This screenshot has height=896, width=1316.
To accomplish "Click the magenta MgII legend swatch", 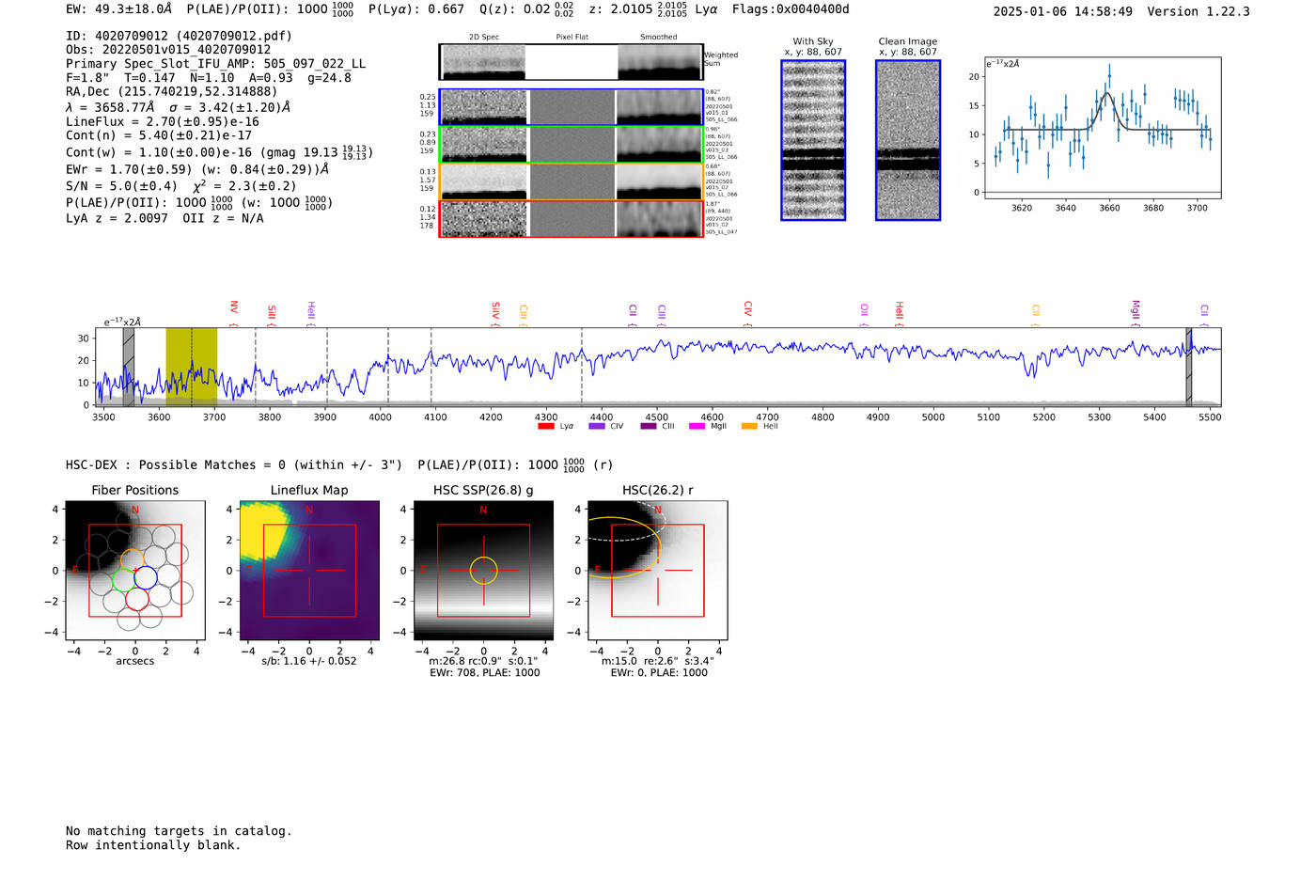I will coord(697,426).
